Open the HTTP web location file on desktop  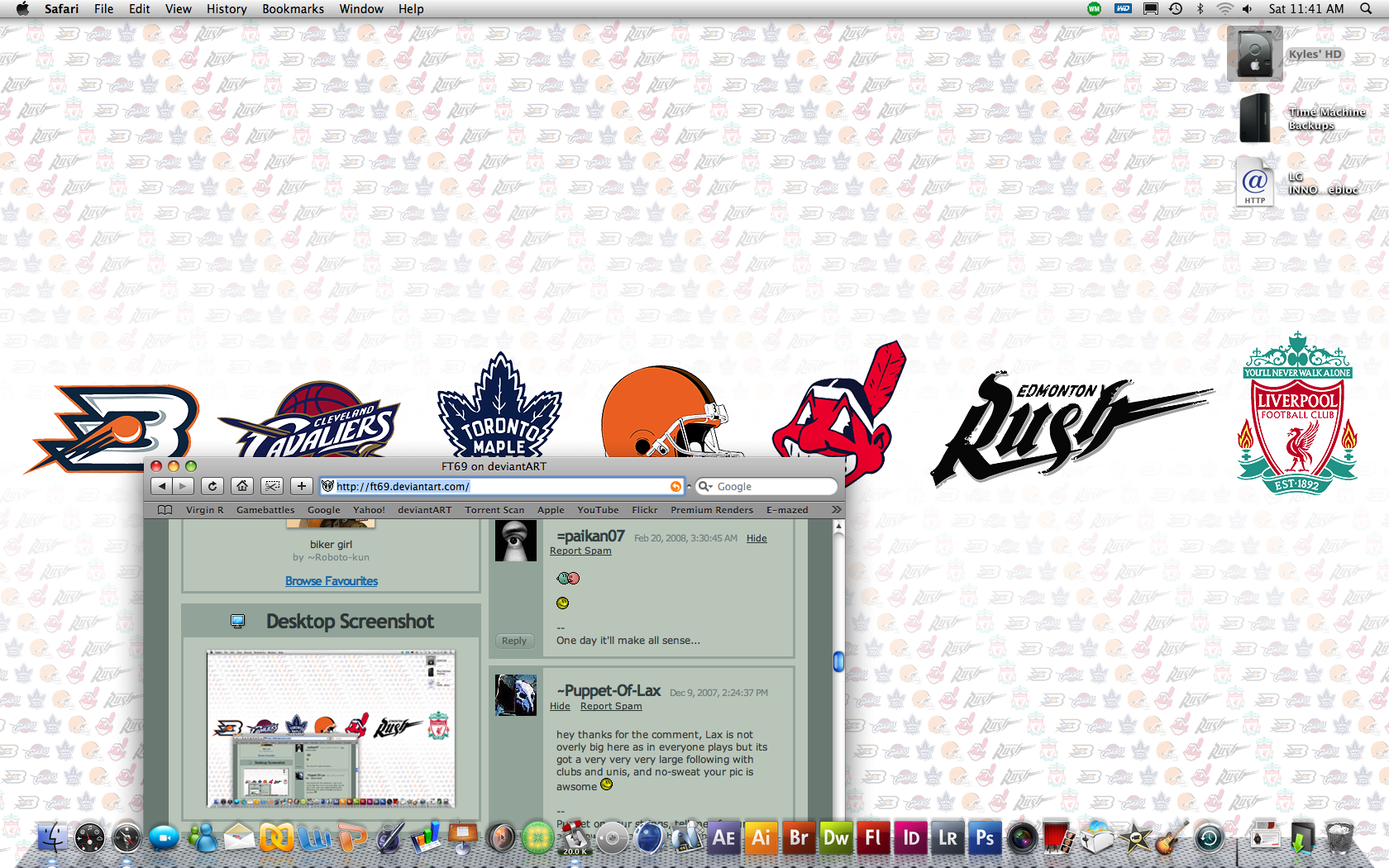[1254, 182]
